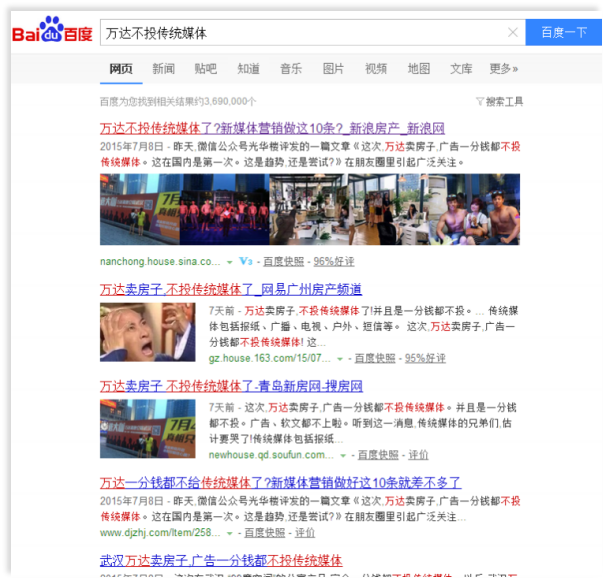
Task: Click the shouting man thumbnail
Action: coord(148,332)
